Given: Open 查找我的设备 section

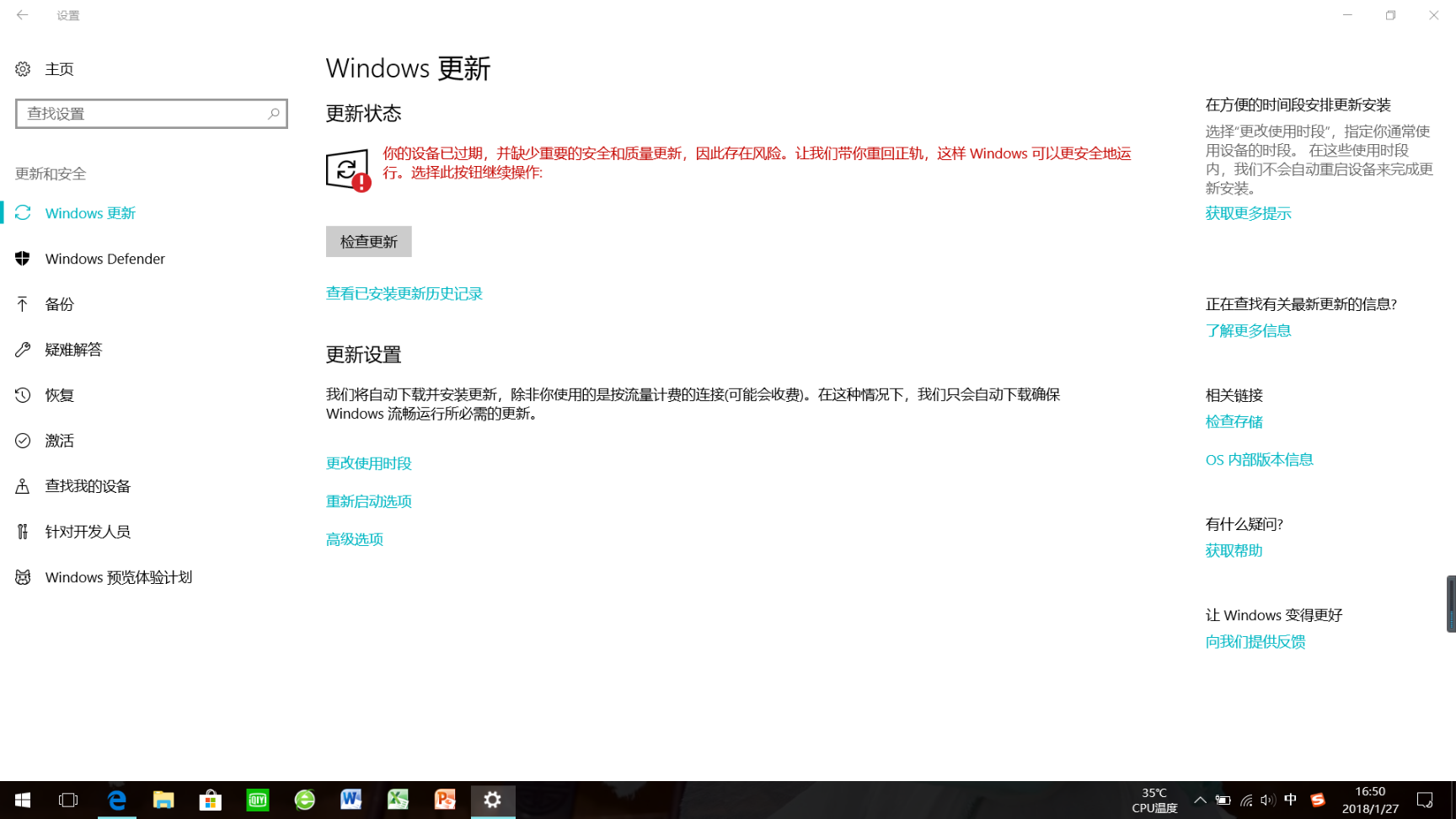Looking at the screenshot, I should click(x=88, y=486).
